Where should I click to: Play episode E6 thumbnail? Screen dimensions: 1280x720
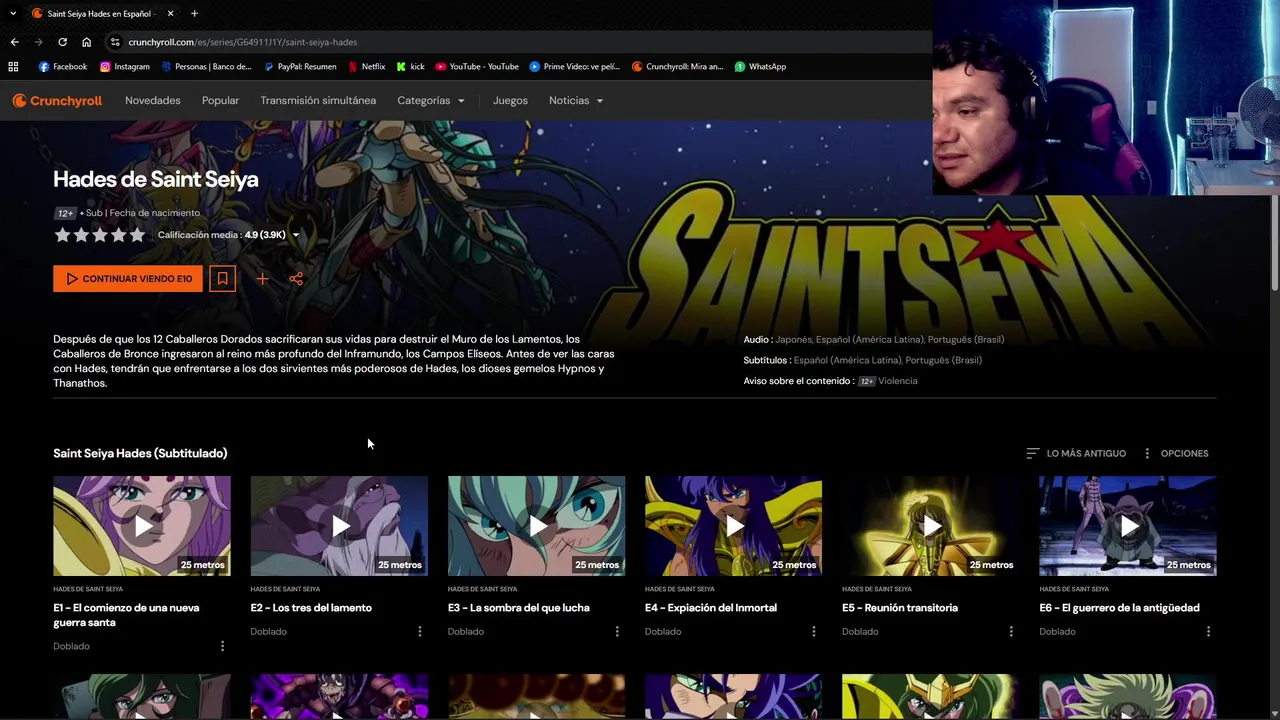tap(1128, 526)
